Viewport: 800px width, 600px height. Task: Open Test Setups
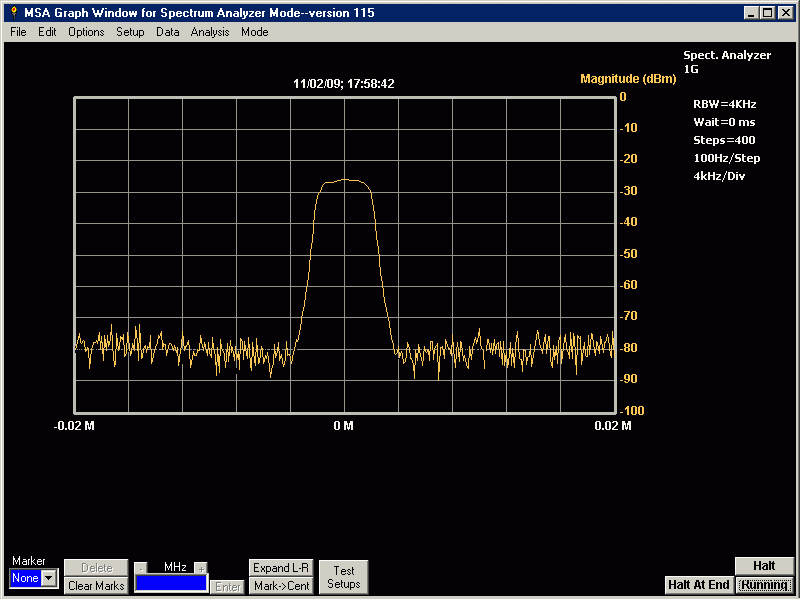pyautogui.click(x=343, y=577)
